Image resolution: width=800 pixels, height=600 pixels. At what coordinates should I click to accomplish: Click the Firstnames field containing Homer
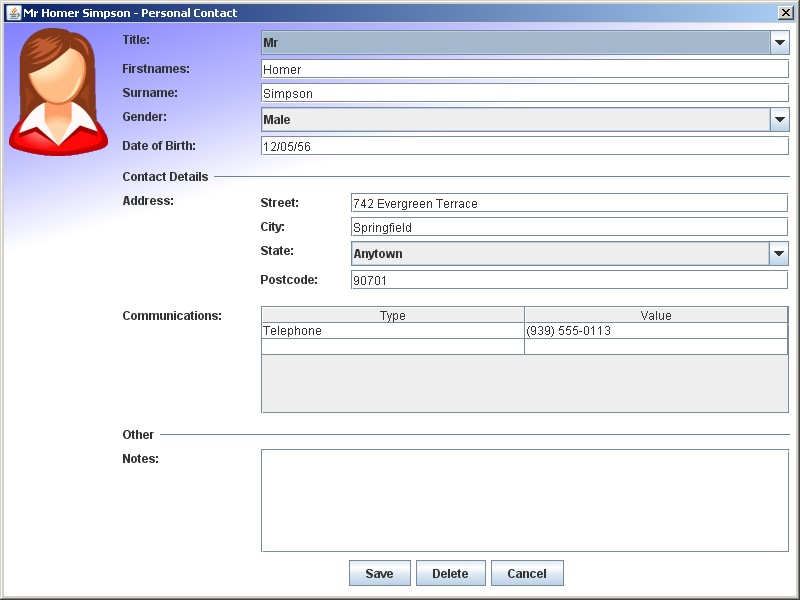[520, 68]
